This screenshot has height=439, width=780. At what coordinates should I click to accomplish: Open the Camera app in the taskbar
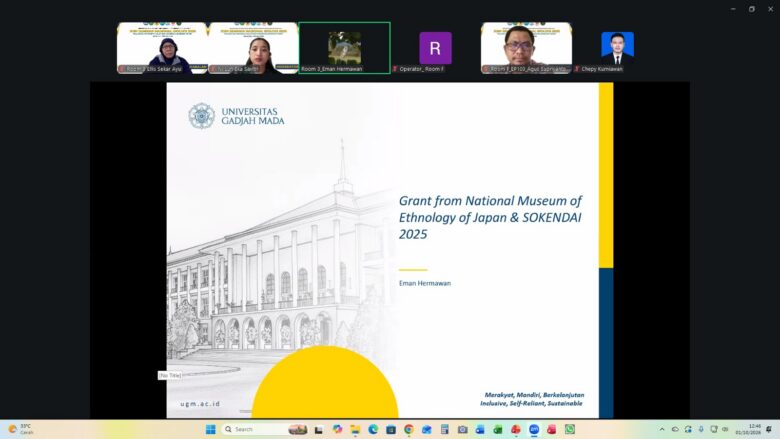pyautogui.click(x=463, y=430)
